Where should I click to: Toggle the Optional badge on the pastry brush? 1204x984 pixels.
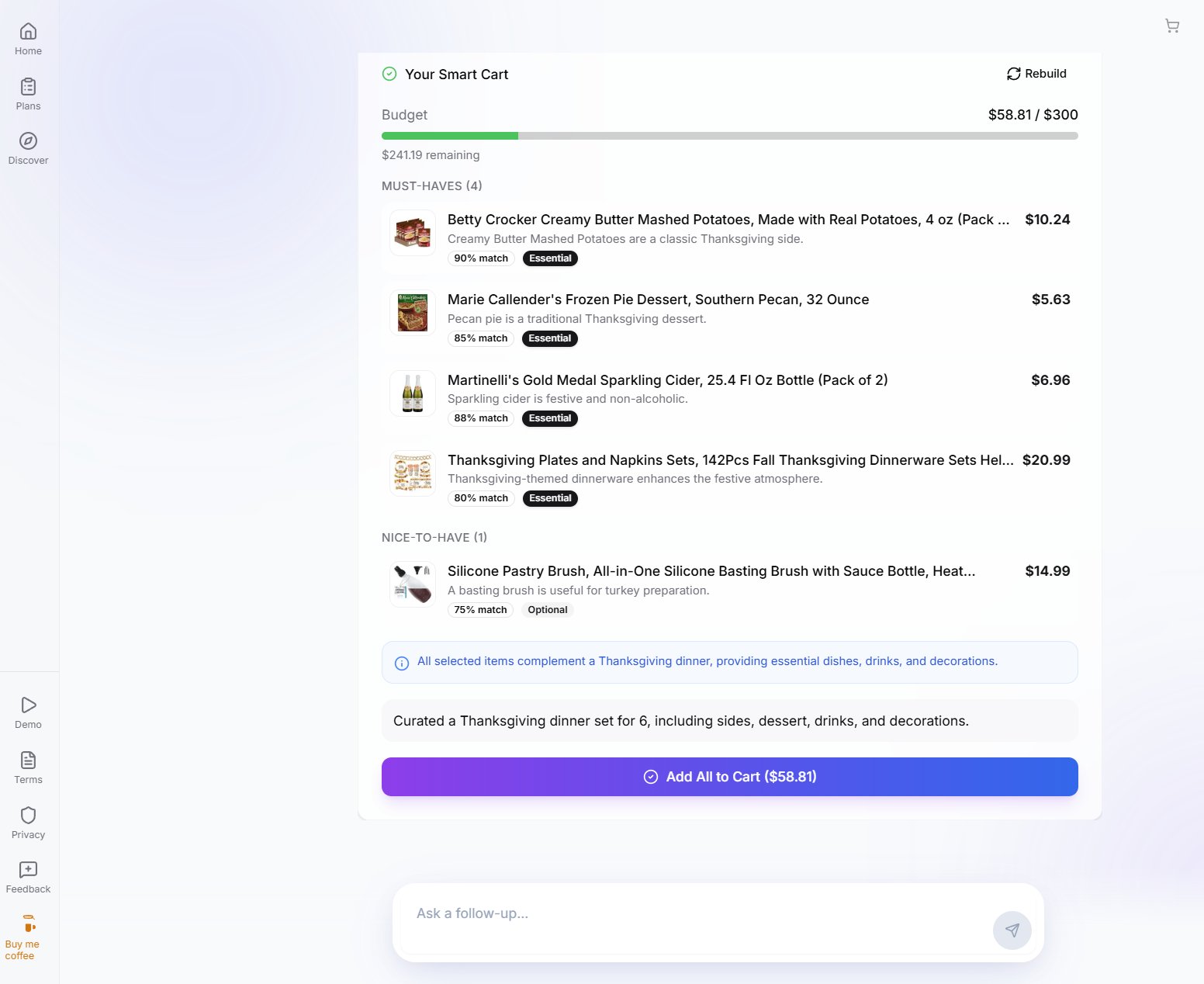547,610
